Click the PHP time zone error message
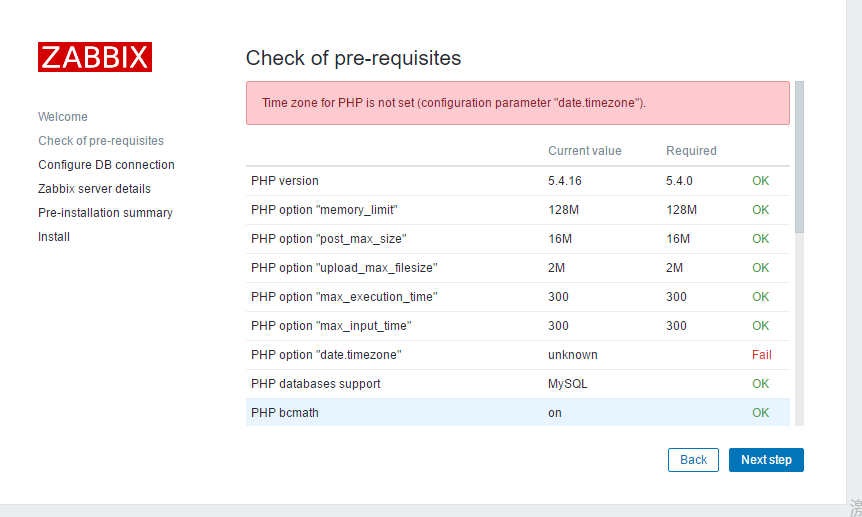The width and height of the screenshot is (862, 517). tap(518, 103)
